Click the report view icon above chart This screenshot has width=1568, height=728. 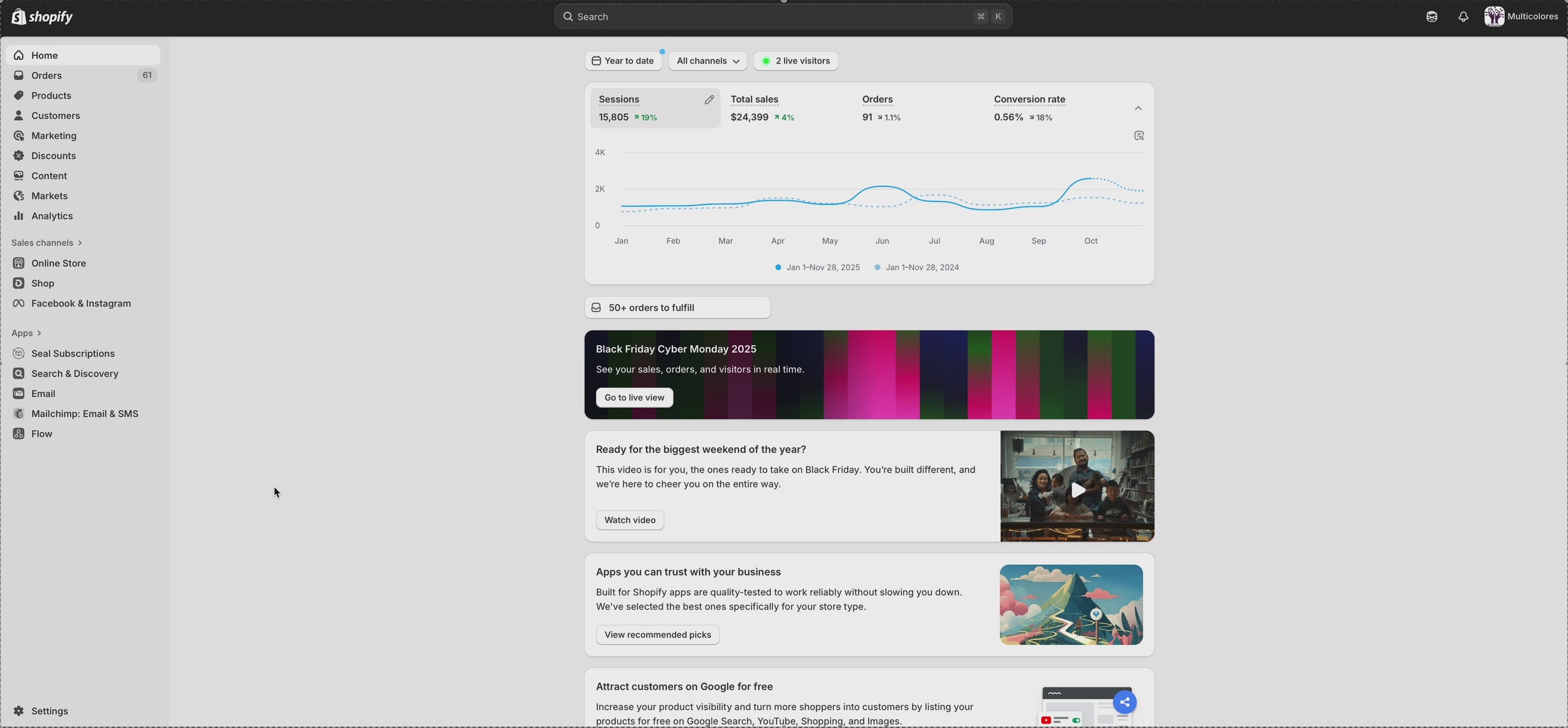pos(1139,136)
